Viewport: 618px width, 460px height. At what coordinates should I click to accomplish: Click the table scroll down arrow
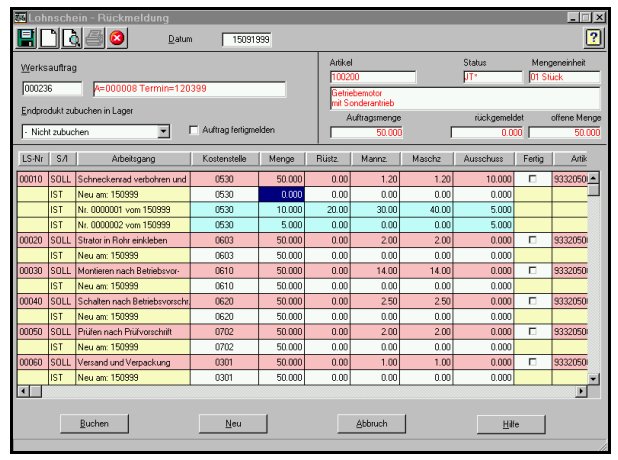click(x=594, y=379)
